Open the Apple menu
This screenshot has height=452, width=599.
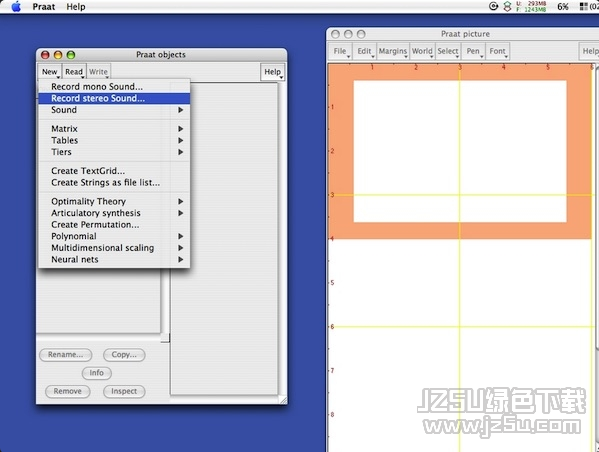pyautogui.click(x=16, y=6)
